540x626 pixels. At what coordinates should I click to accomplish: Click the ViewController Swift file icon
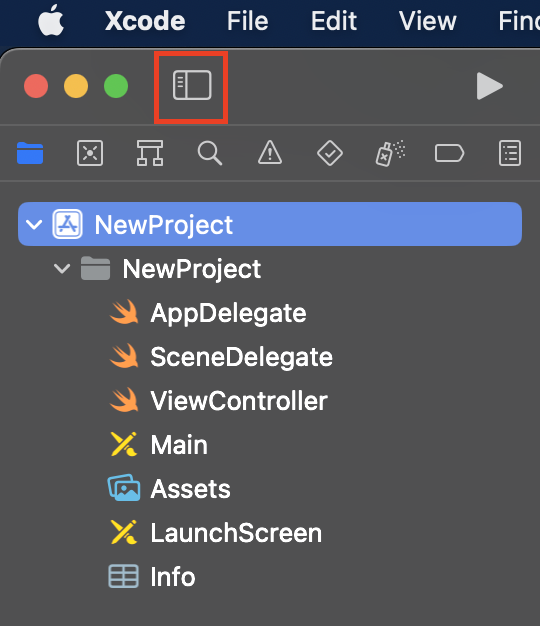pos(124,400)
